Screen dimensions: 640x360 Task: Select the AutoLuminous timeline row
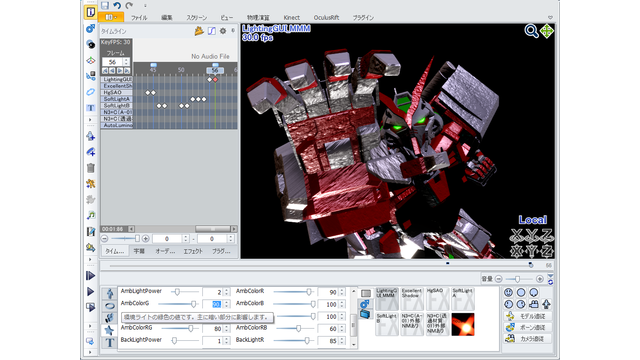[117, 125]
